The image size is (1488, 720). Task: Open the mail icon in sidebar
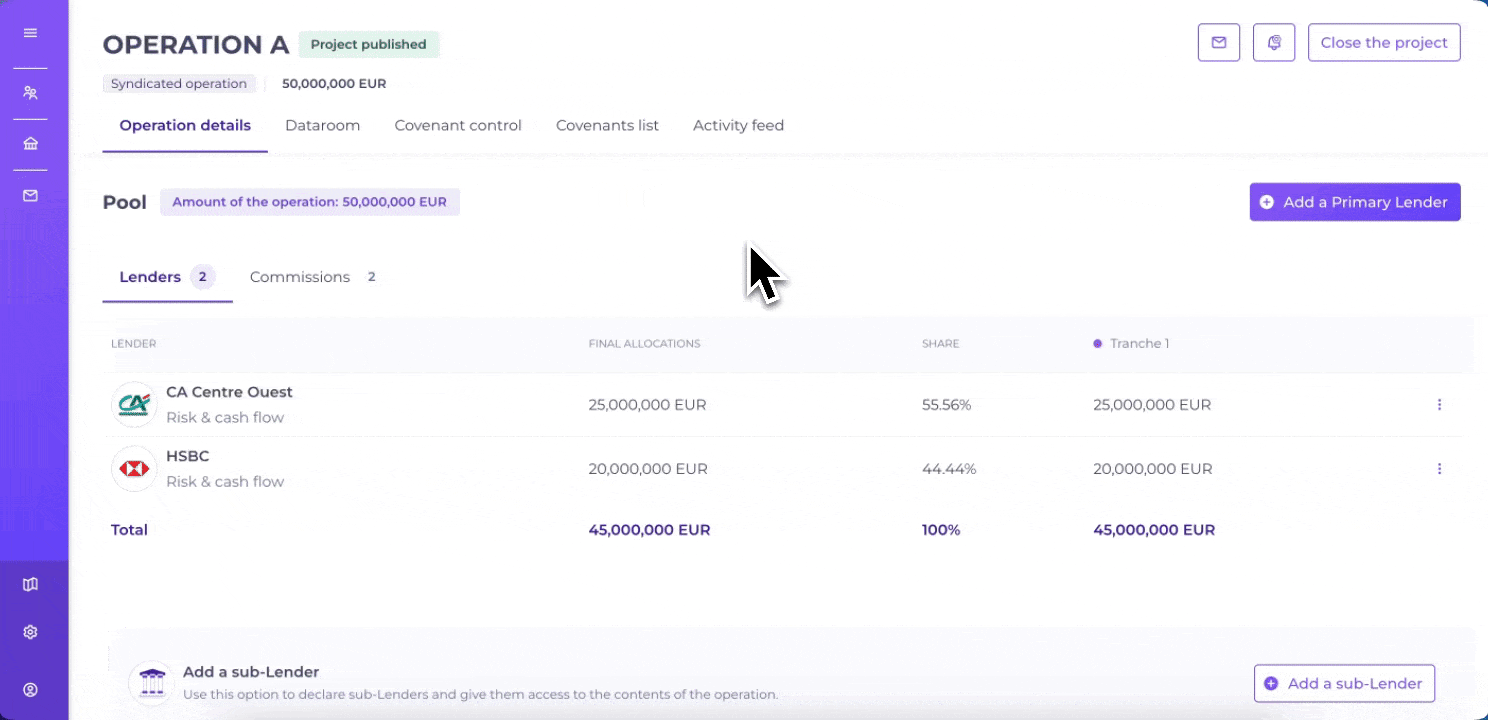[30, 196]
